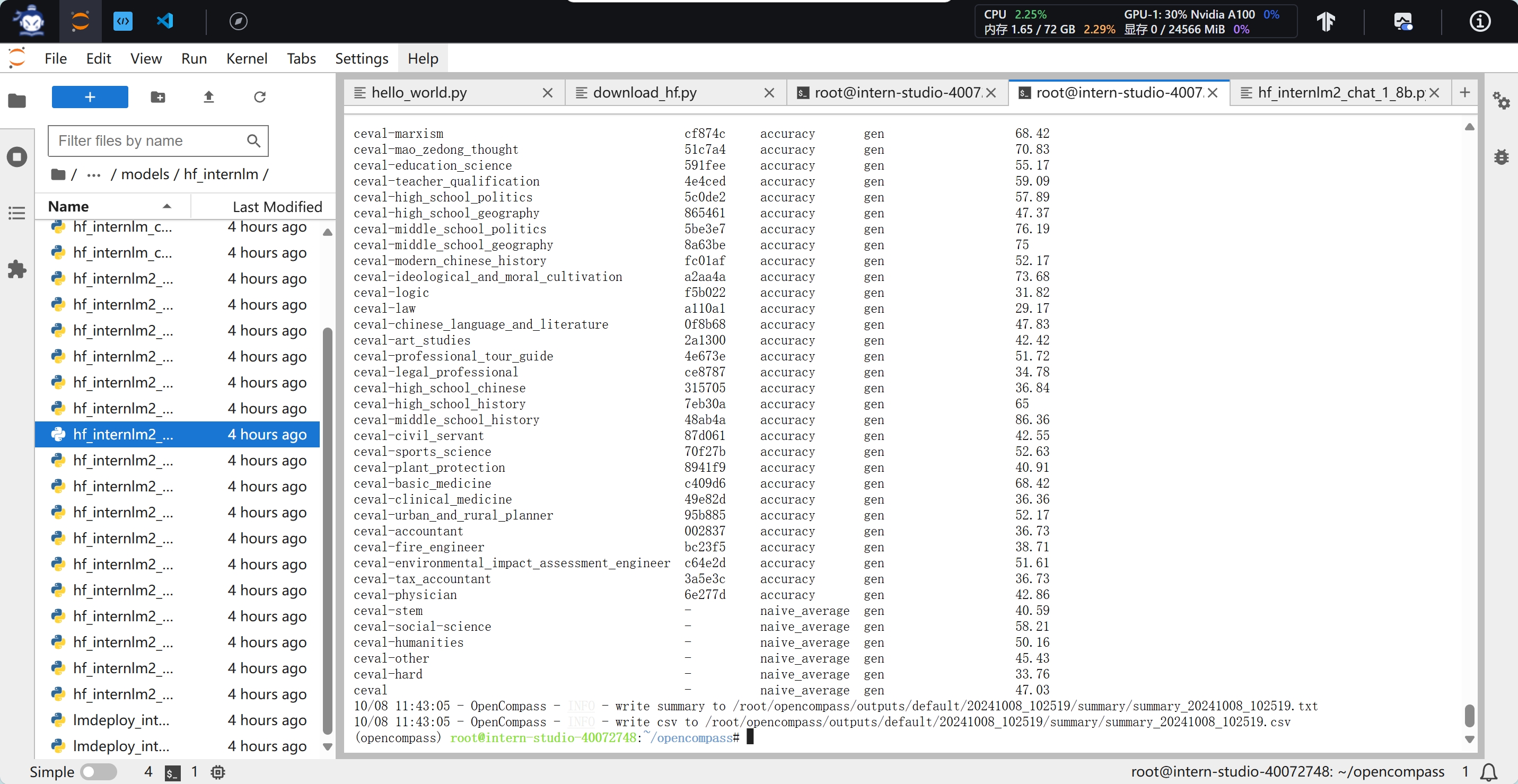The height and width of the screenshot is (784, 1518).
Task: Open the property inspector gears icon
Action: (1501, 100)
